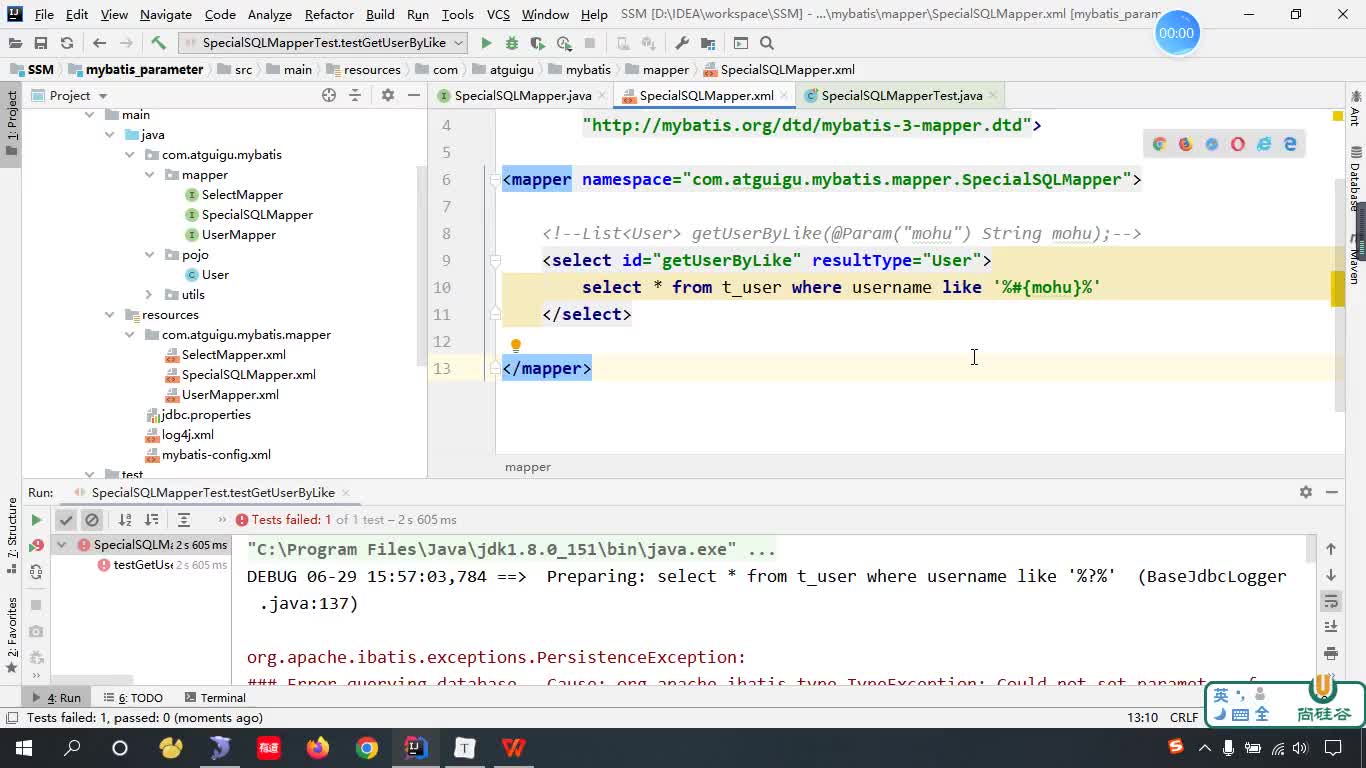
Task: Open in Edge browser icon
Action: 1290,144
